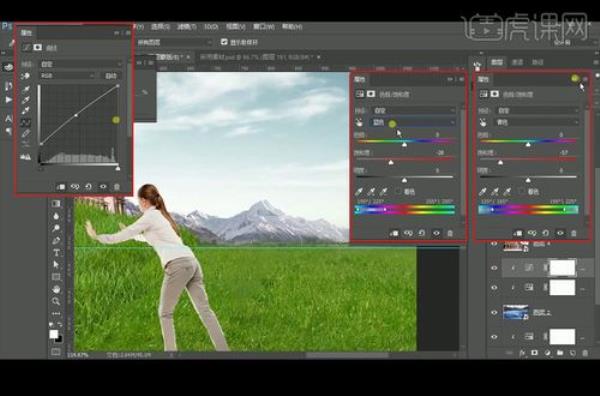Toggle visibility eye in Cyans Hue/Saturation panel
The image size is (600, 396).
coord(560,233)
